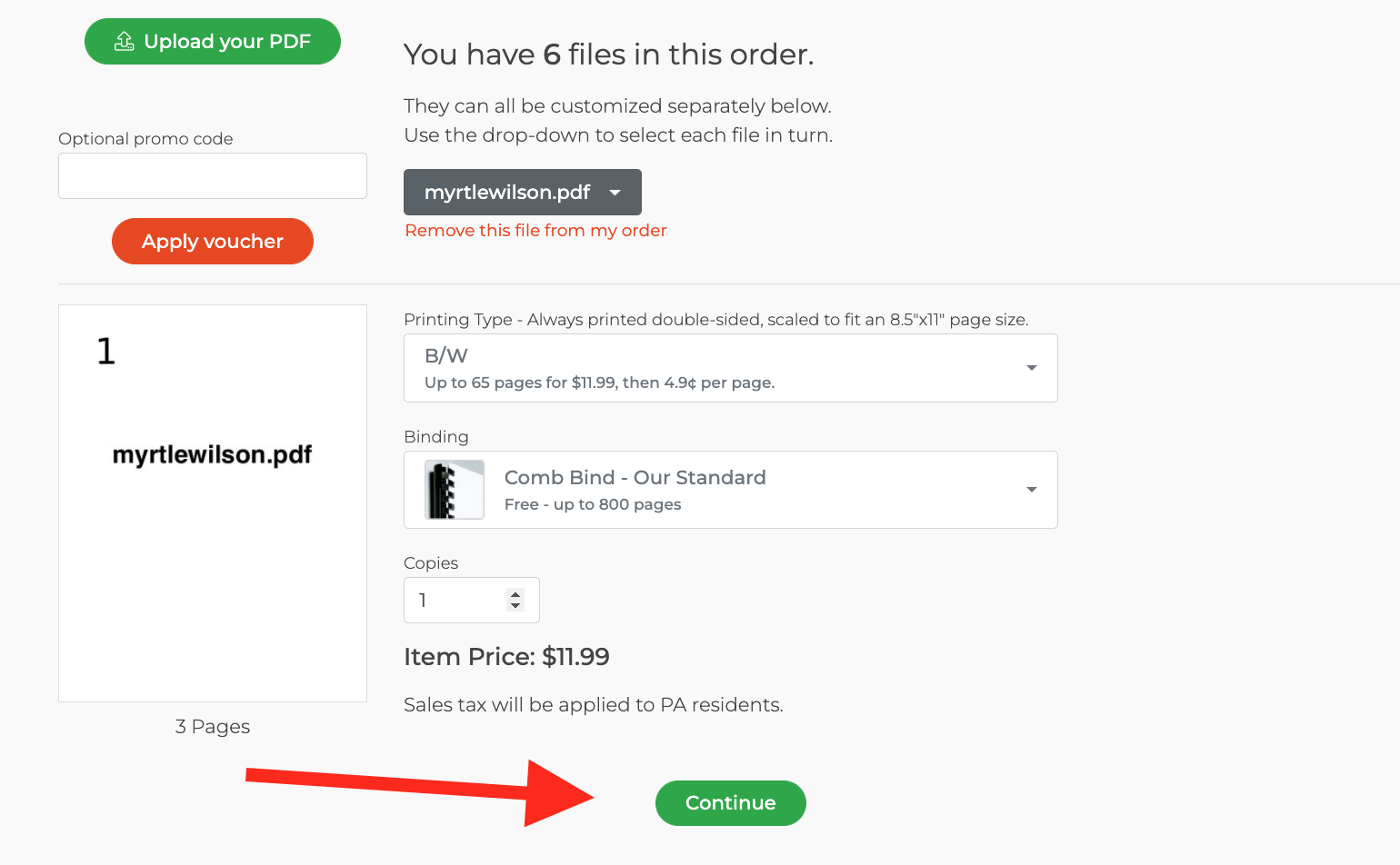
Task: Open the myrtlewilson.pdf file selector caret
Action: 615,193
